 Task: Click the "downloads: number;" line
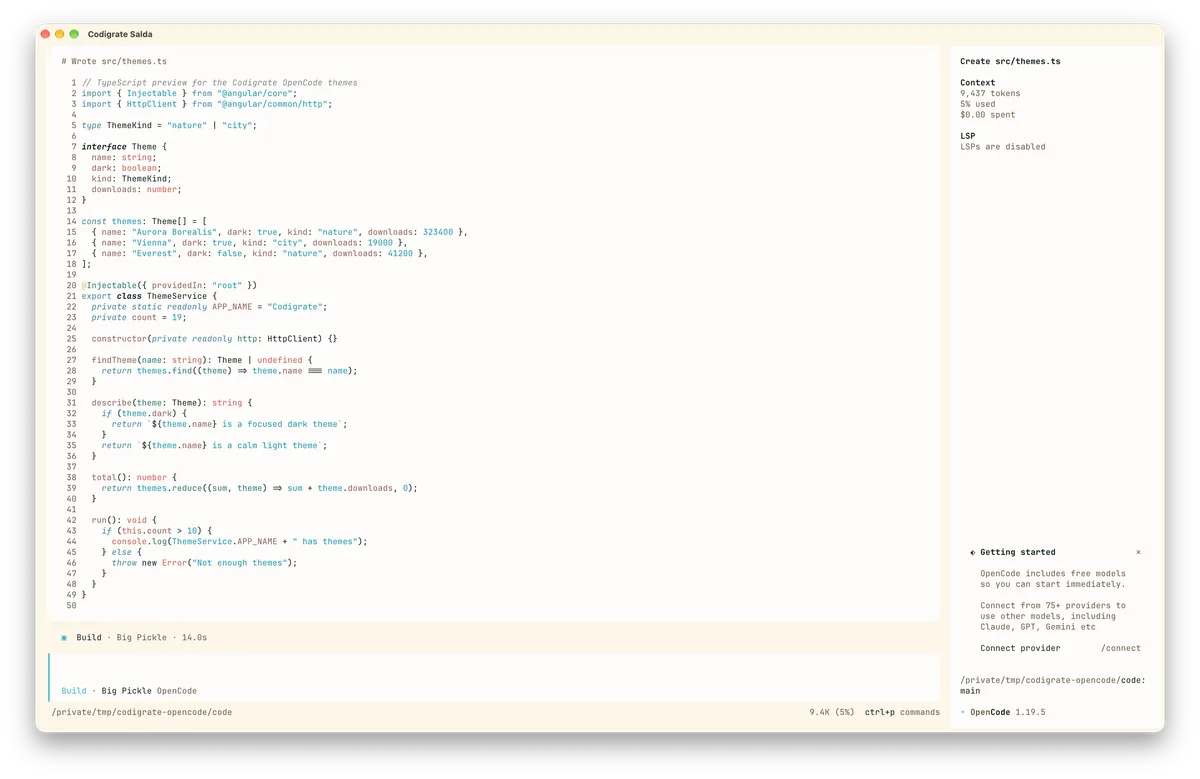136,189
